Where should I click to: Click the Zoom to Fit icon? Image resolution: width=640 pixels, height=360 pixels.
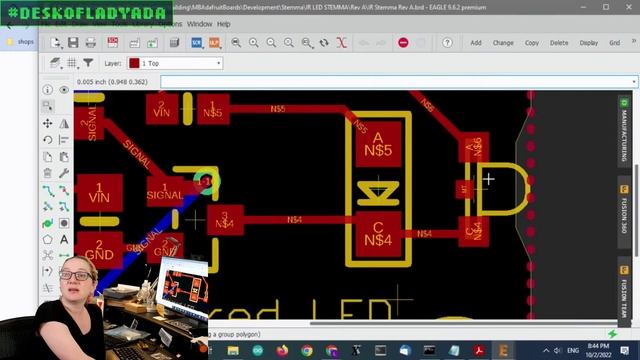coord(236,42)
